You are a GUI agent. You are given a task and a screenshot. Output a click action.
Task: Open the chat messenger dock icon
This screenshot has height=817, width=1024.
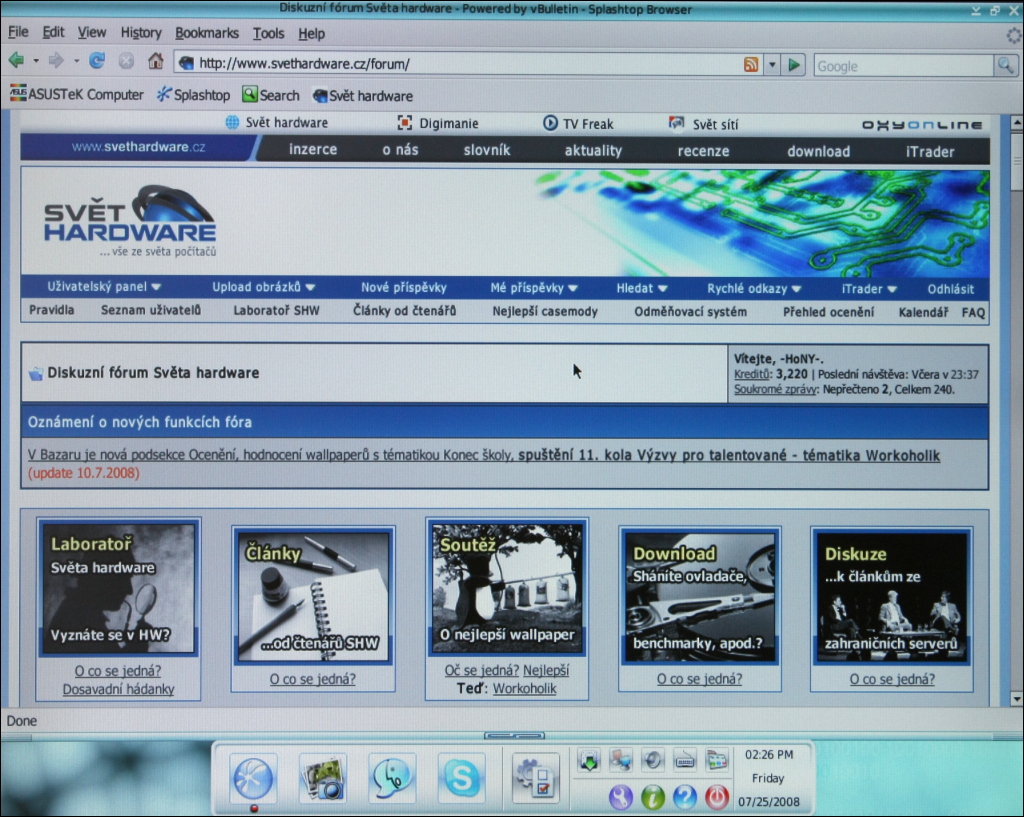(x=392, y=778)
